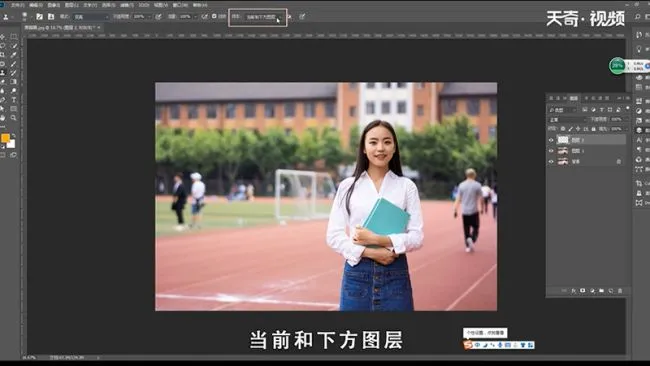This screenshot has width=650, height=366.
Task: Select the Gradient tool
Action: 14,82
